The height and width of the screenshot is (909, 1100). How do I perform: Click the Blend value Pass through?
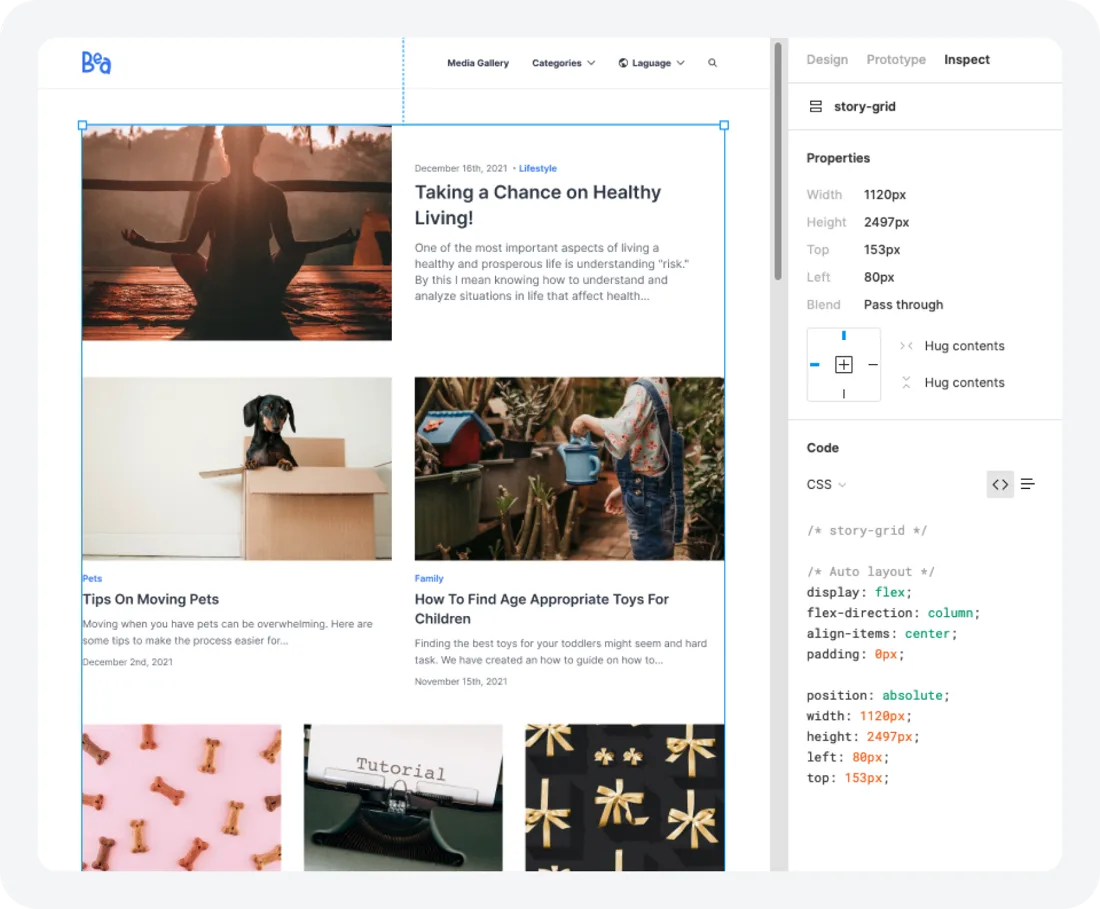[x=904, y=305]
